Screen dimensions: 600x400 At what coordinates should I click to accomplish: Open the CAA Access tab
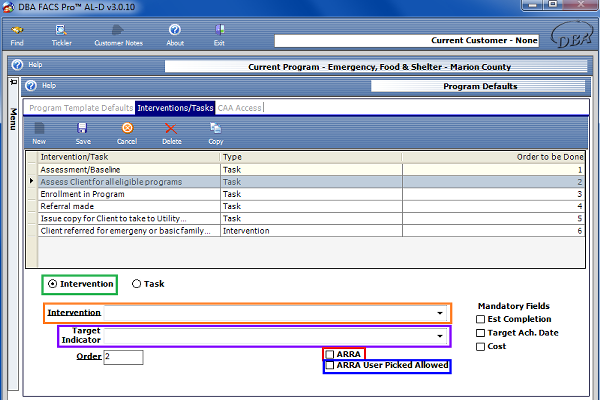[x=239, y=108]
